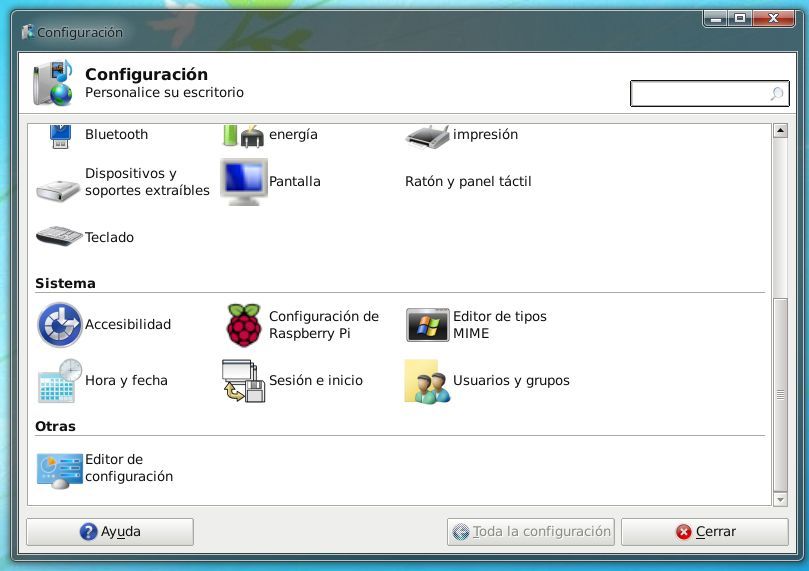Open the Usuarios y grupos icon
The height and width of the screenshot is (571, 809).
pos(428,381)
